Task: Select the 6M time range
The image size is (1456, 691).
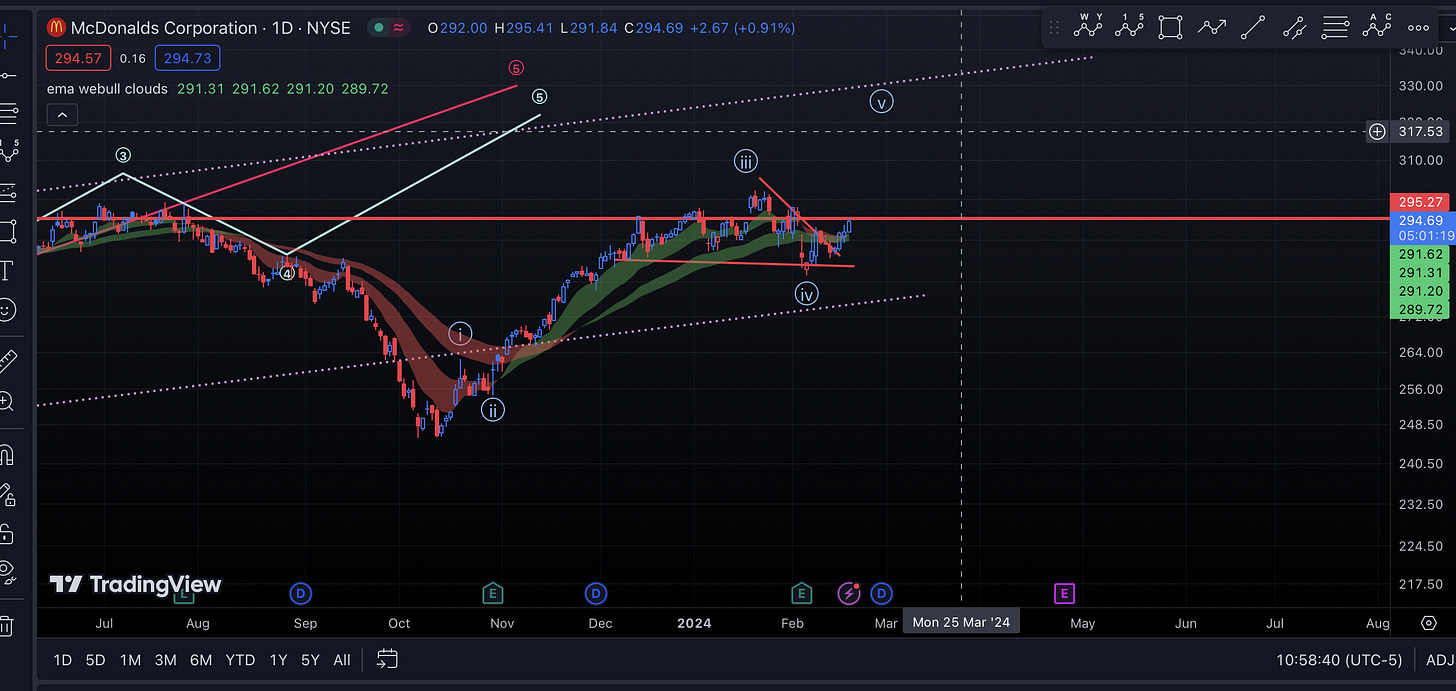Action: click(x=202, y=660)
